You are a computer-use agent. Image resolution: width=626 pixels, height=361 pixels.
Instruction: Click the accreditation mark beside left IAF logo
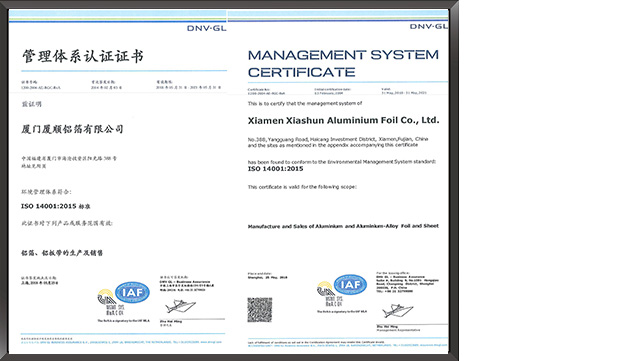108,302
